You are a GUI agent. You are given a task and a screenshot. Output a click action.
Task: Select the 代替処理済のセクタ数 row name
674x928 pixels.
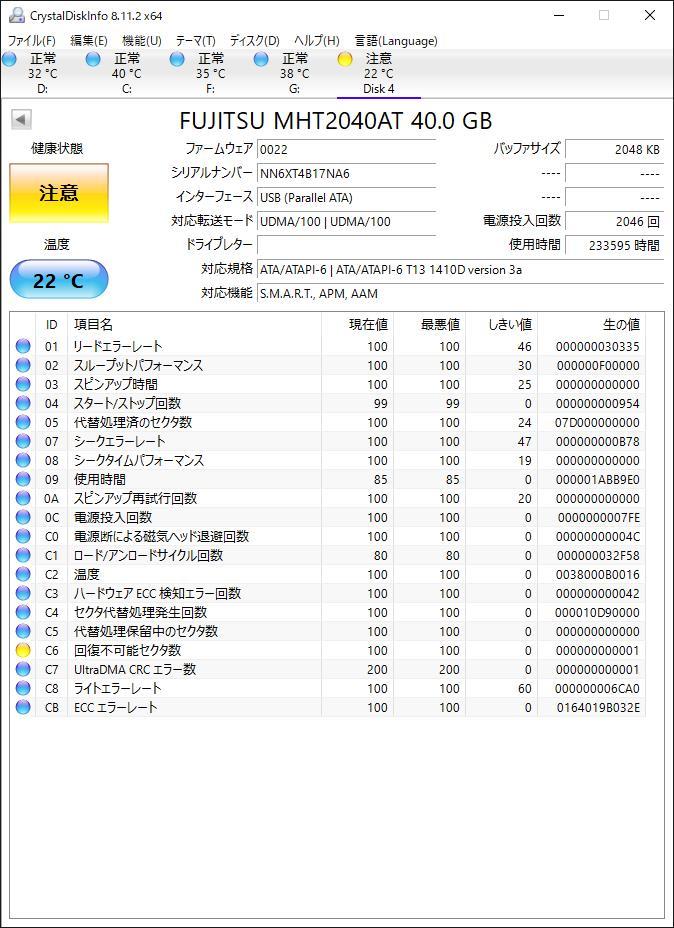132,422
